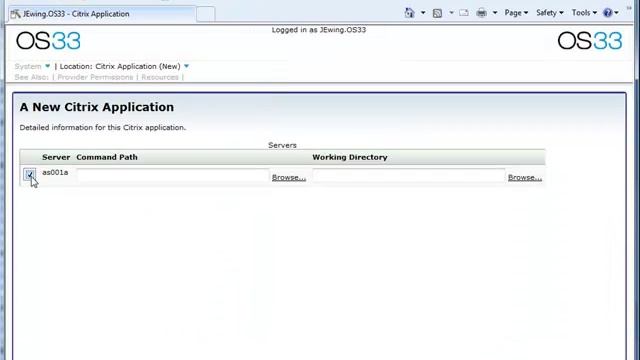Click the blue Help icon
This screenshot has height=360, width=640.
pos(607,13)
